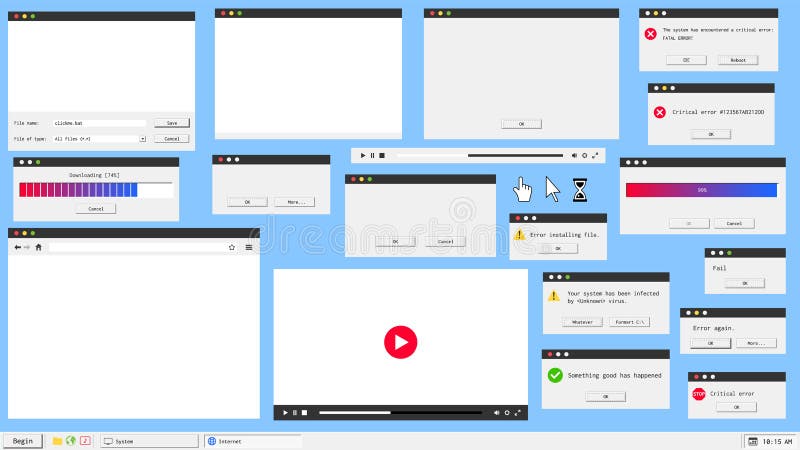The image size is (800, 450).
Task: Click the red X icon in fatal error dialog
Action: tap(651, 34)
